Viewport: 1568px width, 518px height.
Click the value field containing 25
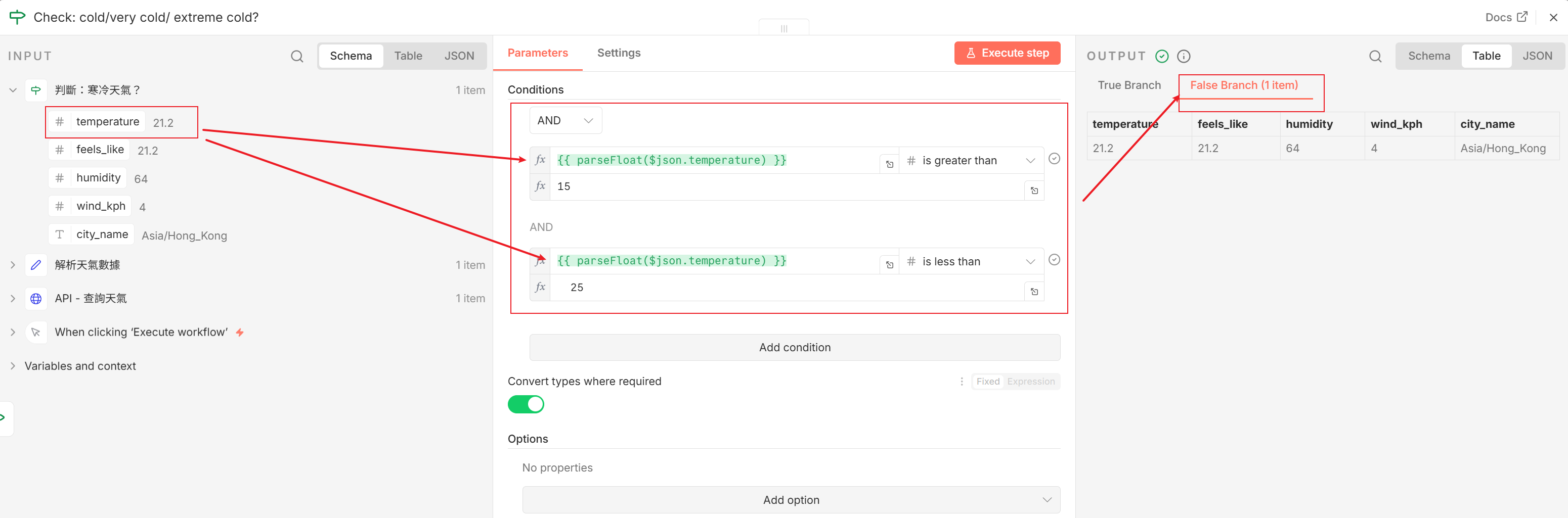[x=785, y=288]
